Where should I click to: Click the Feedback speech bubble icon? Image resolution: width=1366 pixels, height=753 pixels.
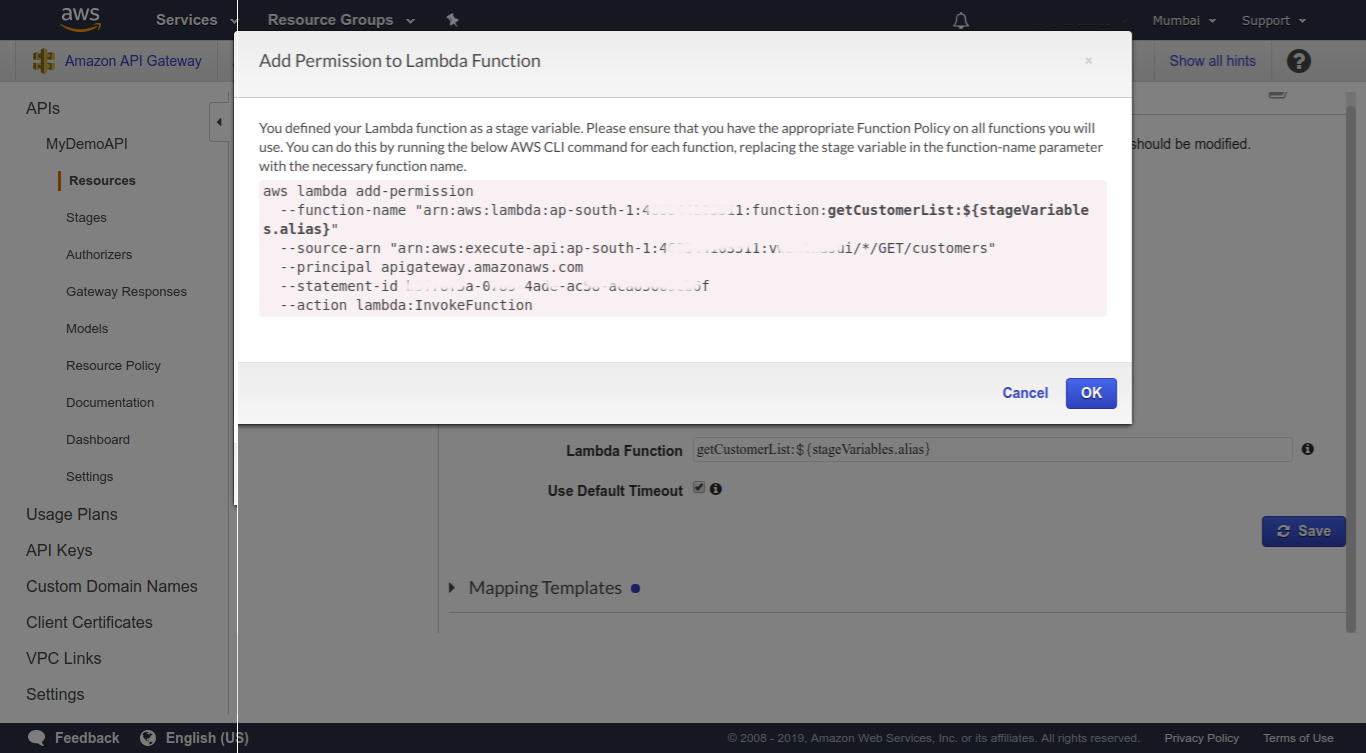point(37,738)
